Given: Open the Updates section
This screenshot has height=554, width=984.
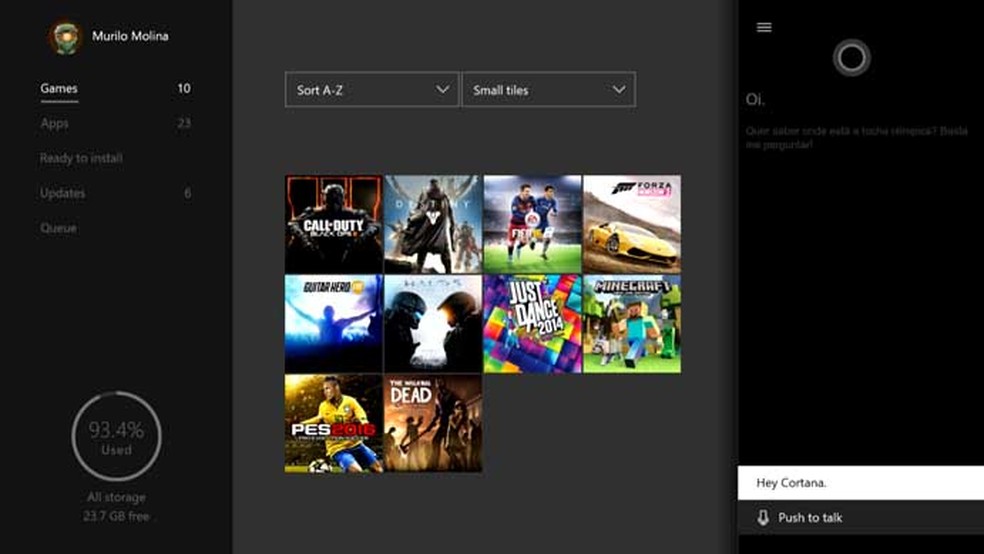Looking at the screenshot, I should 62,193.
